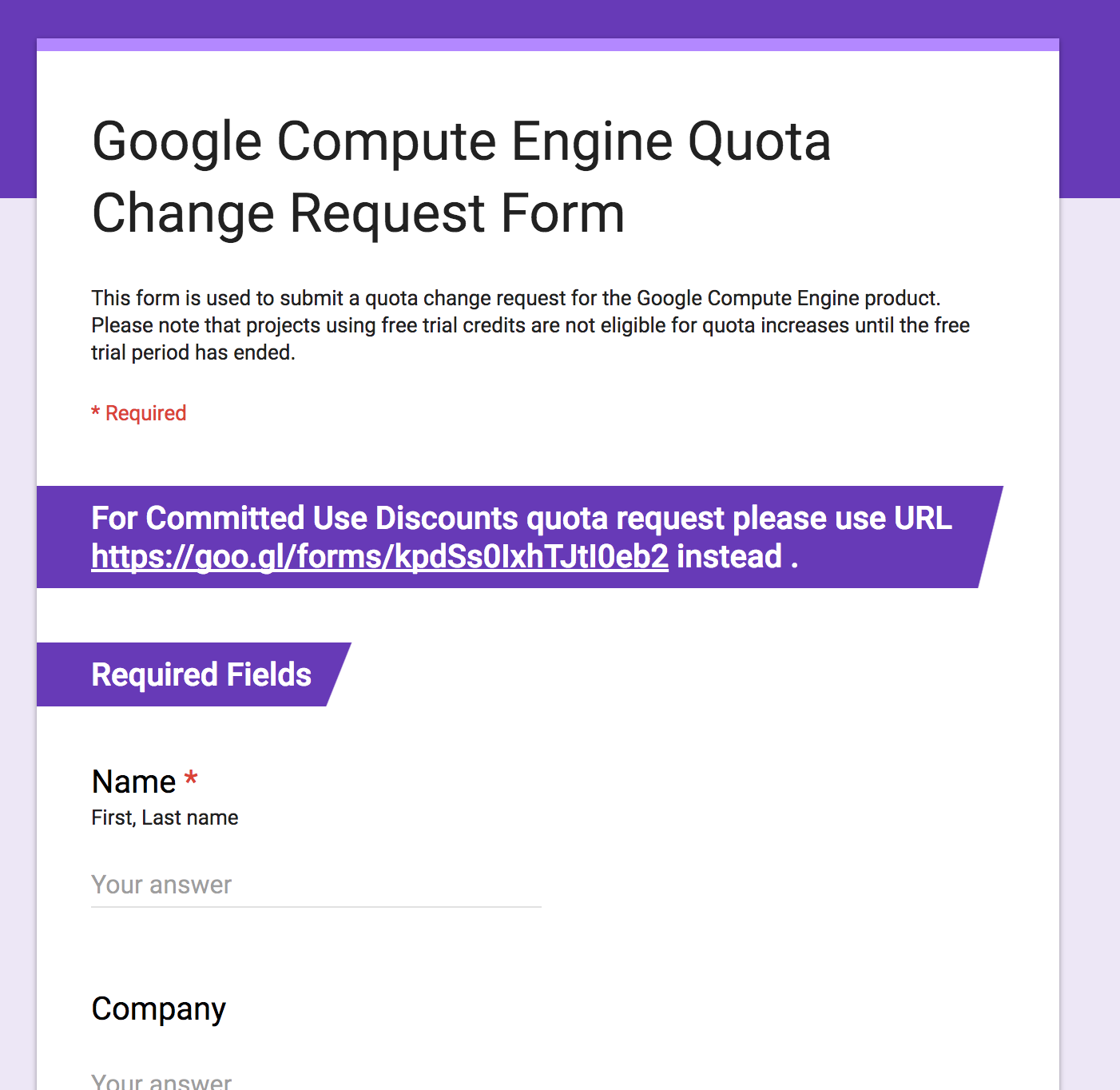Click the red asterisk beside Name
This screenshot has height=1090, width=1120.
[x=191, y=778]
